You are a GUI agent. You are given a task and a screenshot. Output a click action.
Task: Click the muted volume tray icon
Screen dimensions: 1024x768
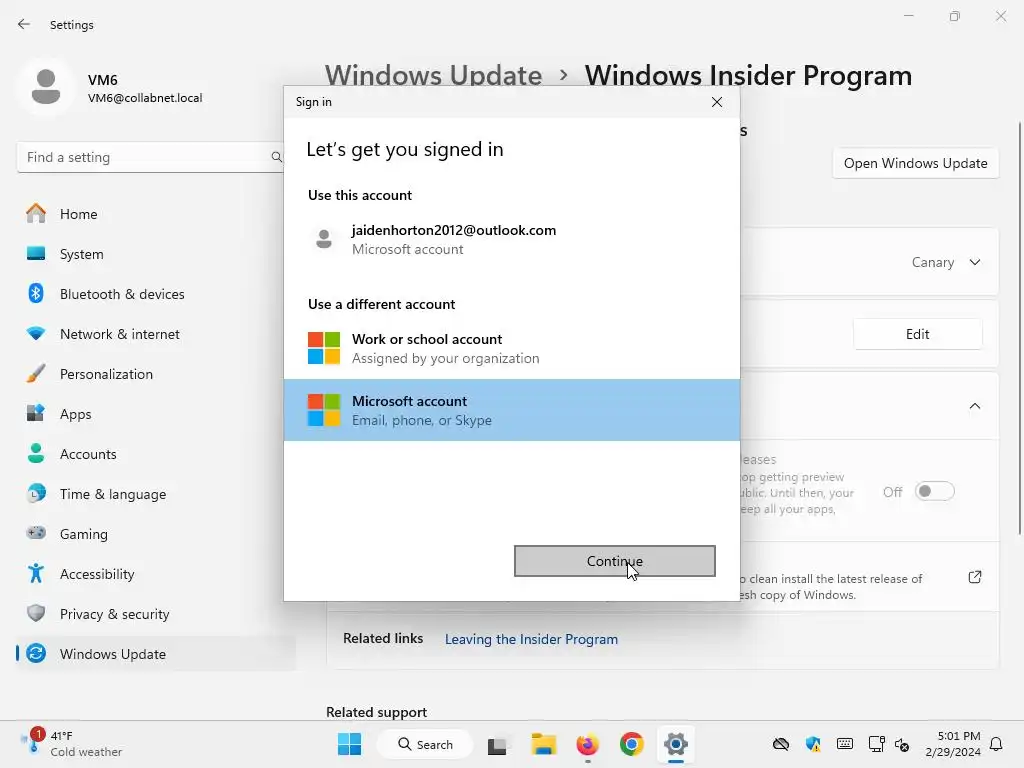[x=902, y=744]
